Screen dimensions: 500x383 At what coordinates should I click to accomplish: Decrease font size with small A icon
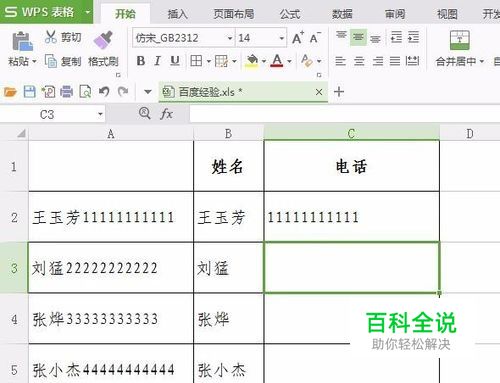coord(315,38)
